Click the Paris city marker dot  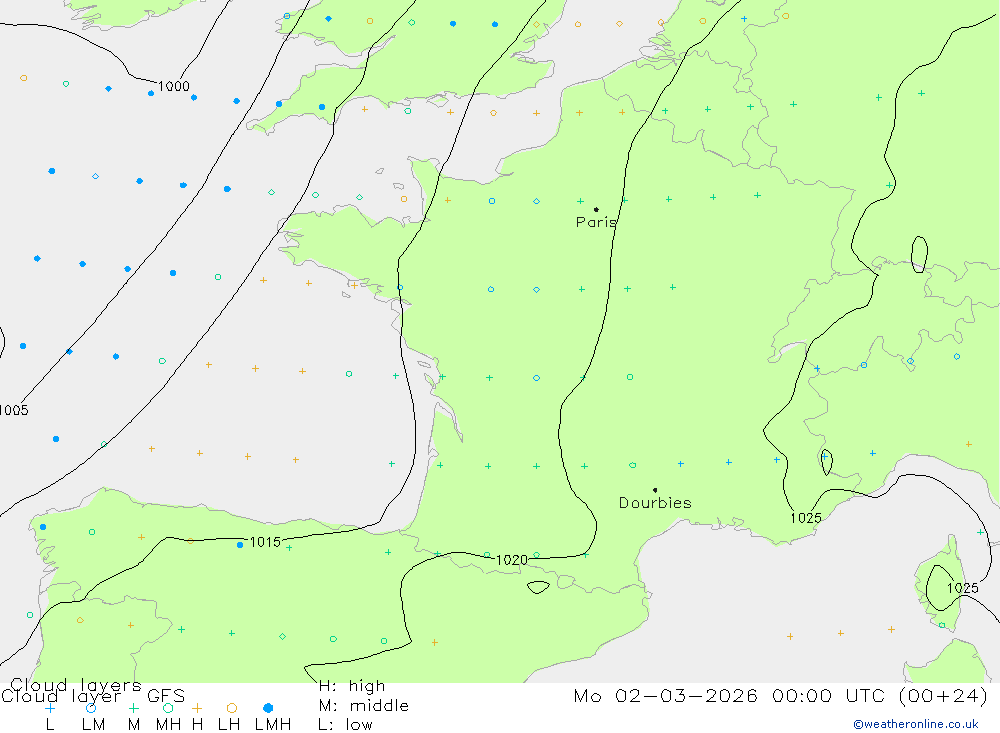[596, 209]
